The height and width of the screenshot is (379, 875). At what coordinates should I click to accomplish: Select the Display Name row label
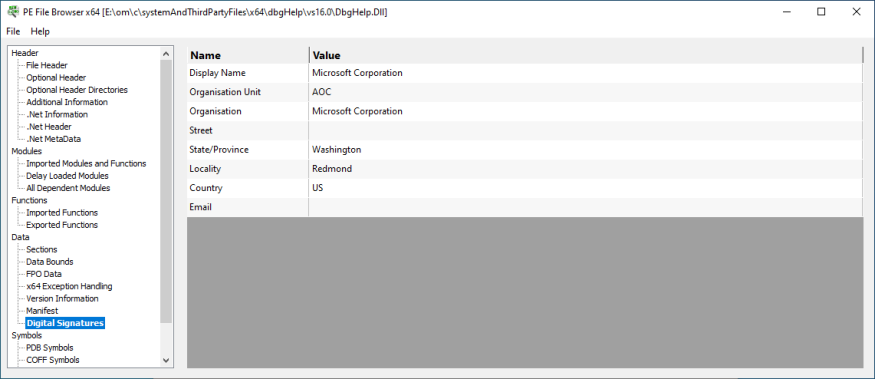point(218,73)
